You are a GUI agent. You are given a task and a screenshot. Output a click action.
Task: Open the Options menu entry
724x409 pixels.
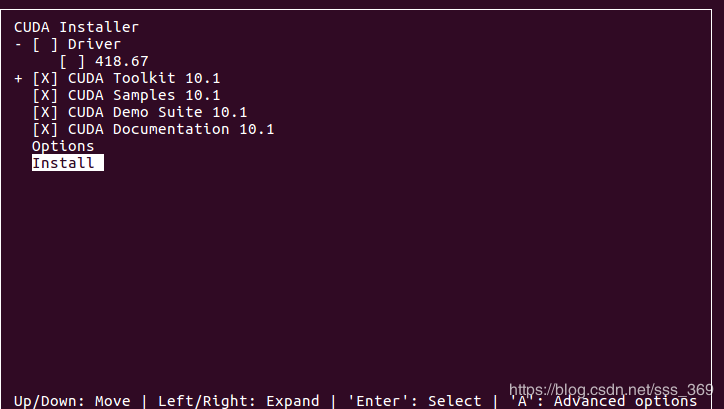(63, 146)
